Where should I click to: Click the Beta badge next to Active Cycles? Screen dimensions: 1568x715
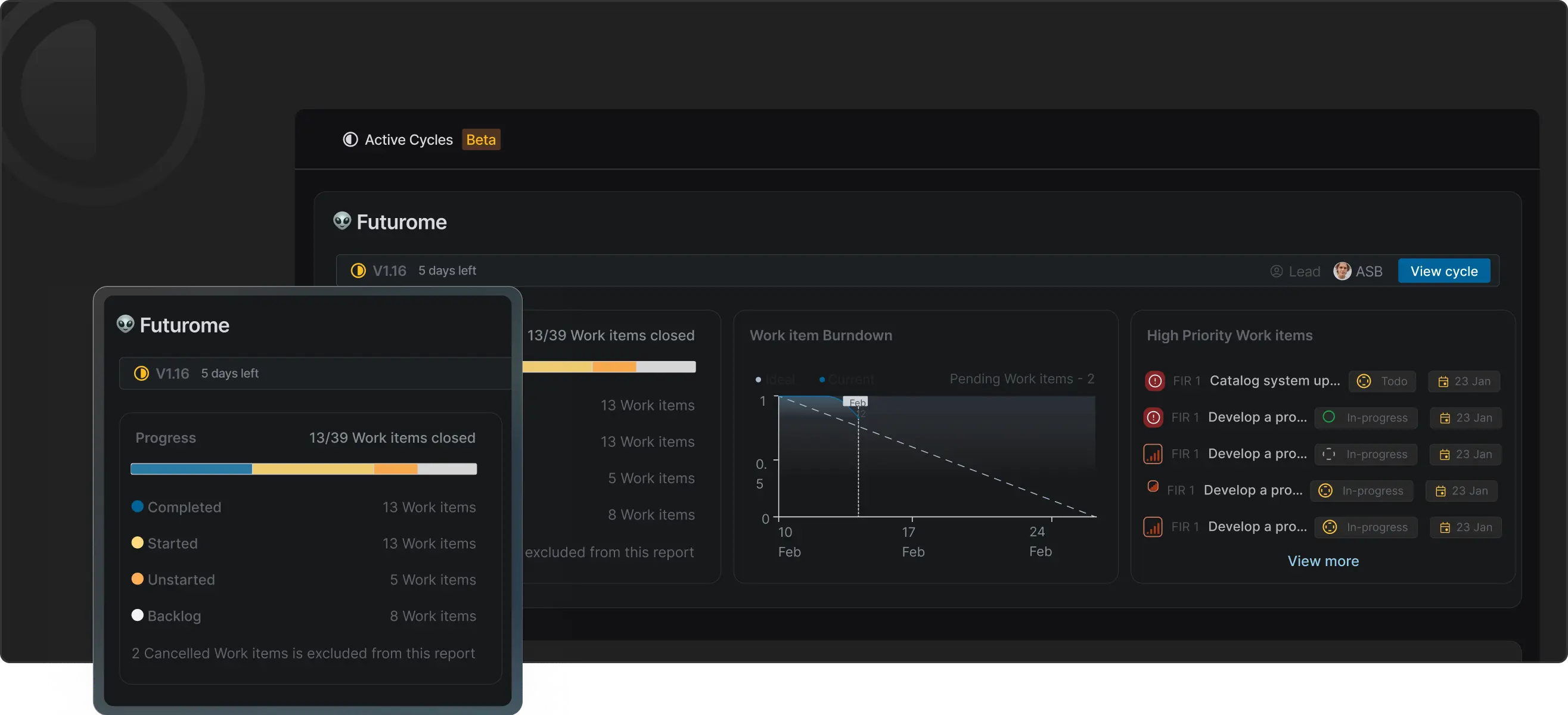coord(480,139)
